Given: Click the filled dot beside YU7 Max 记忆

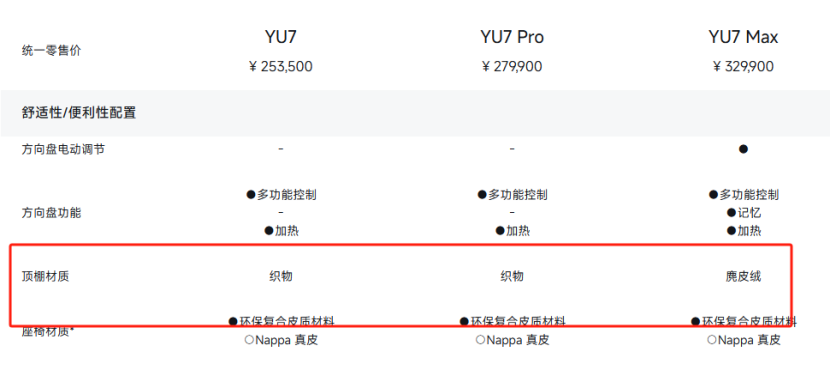Looking at the screenshot, I should click(732, 213).
